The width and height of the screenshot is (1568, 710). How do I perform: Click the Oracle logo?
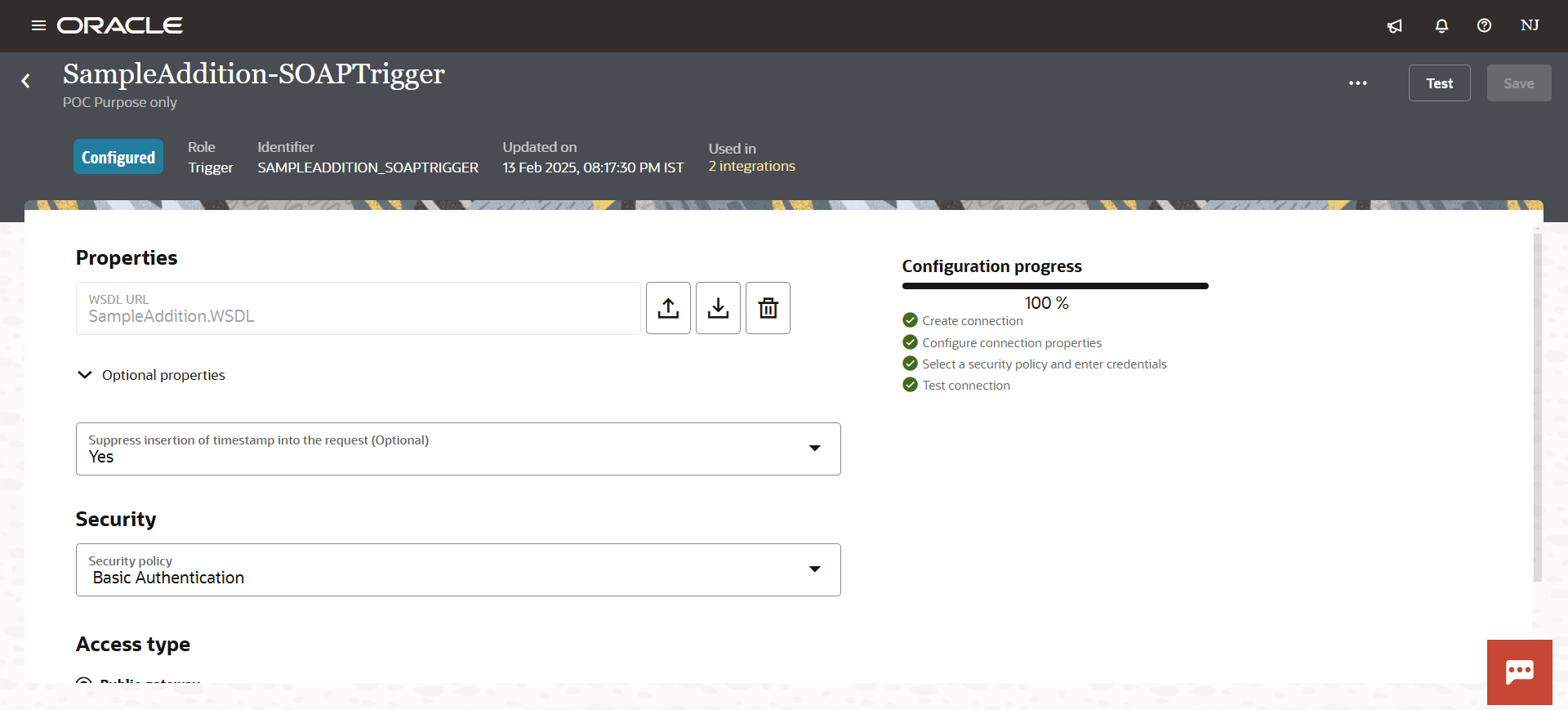pos(120,25)
